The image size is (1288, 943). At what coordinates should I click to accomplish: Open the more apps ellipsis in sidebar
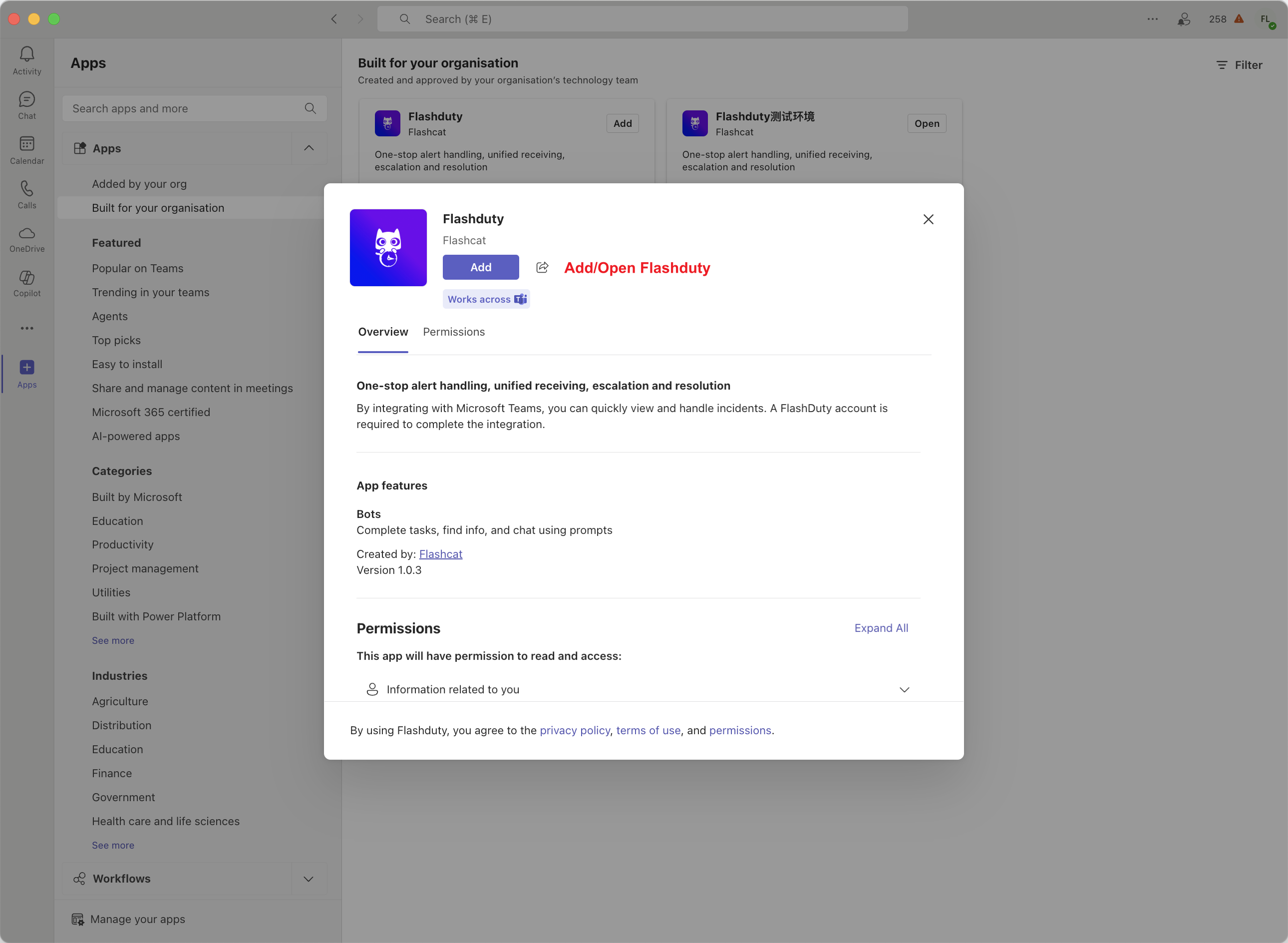pyautogui.click(x=27, y=328)
